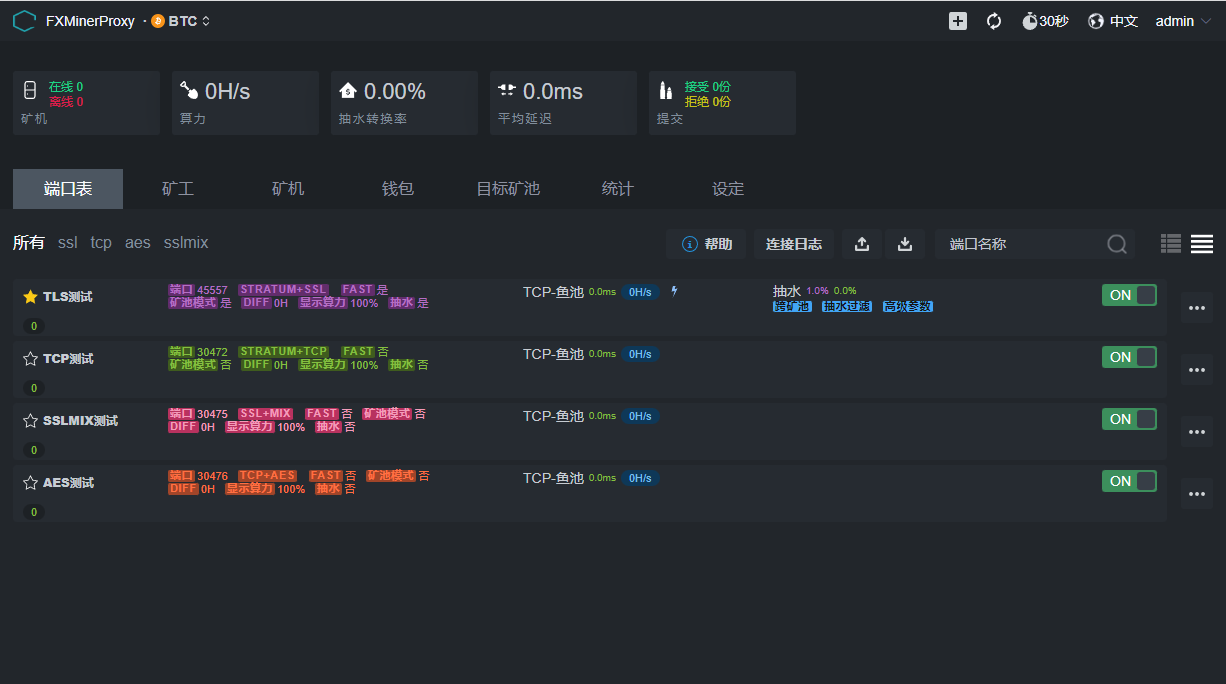Open the 连接日志 connection log

tap(794, 244)
